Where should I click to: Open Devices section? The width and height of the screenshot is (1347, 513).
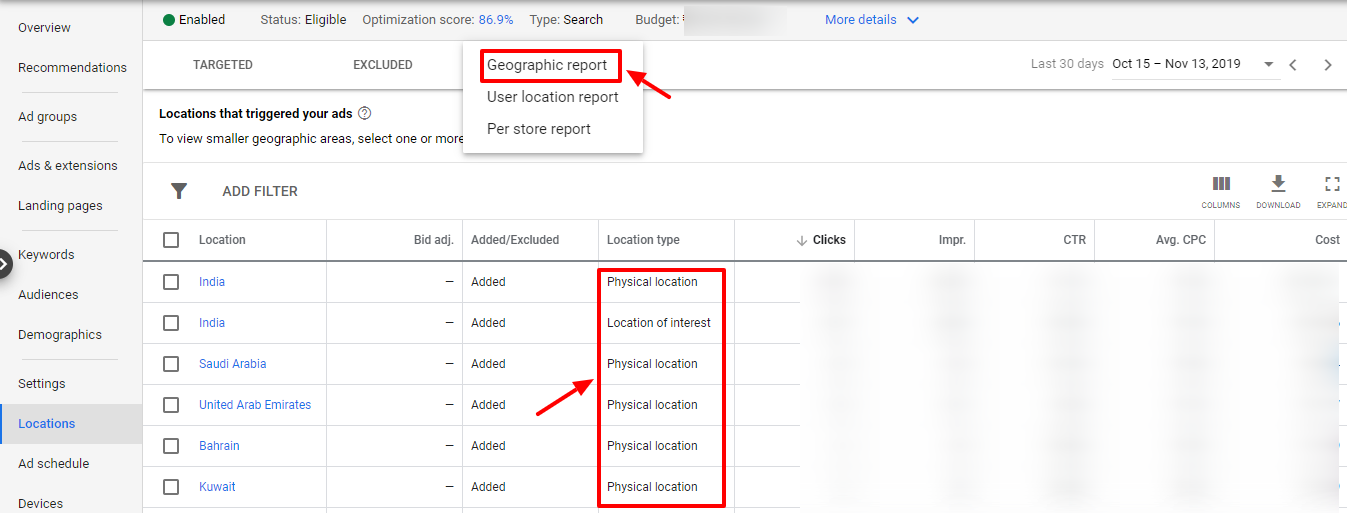40,504
